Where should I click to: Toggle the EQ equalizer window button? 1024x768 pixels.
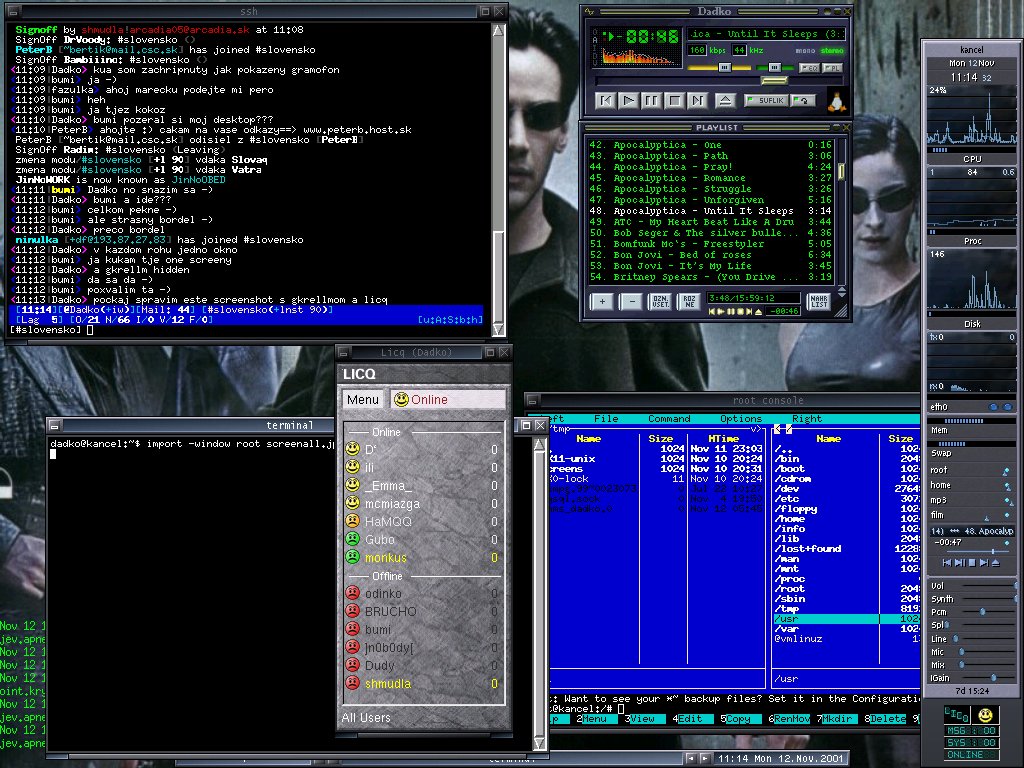click(x=810, y=68)
